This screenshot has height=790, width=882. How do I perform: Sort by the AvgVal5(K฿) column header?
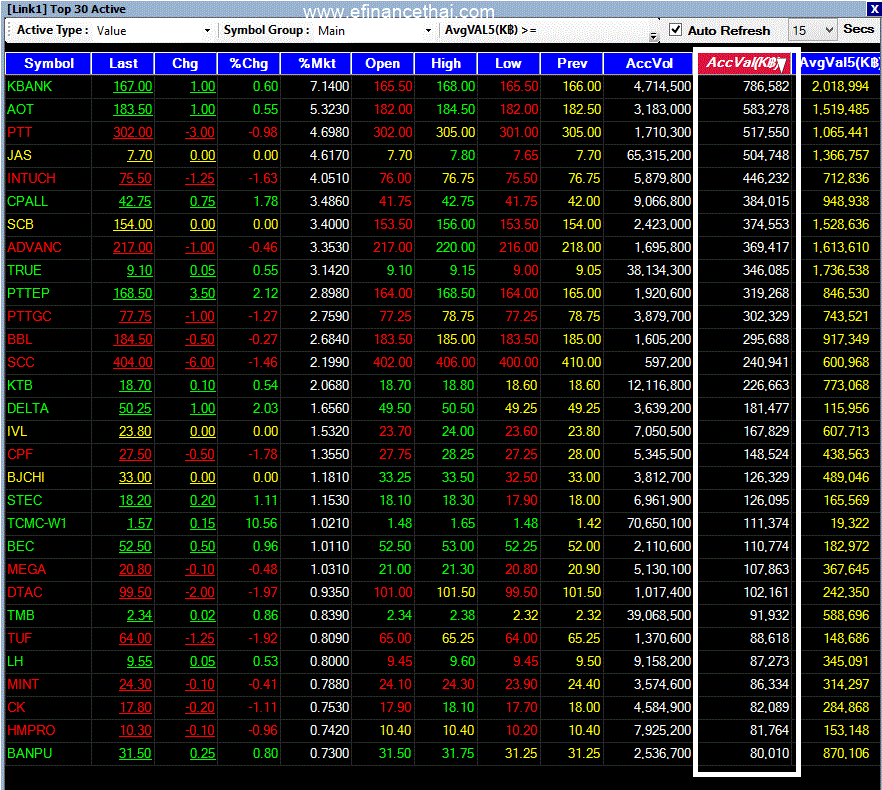click(x=839, y=63)
